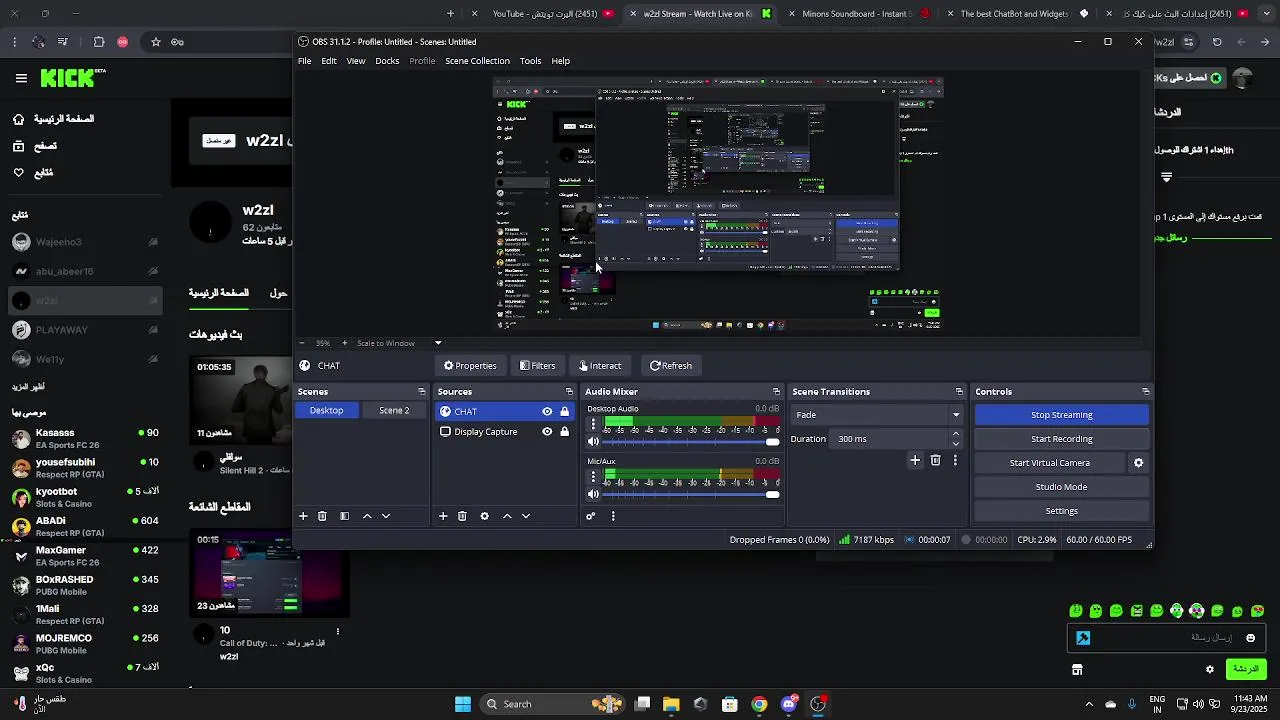Open File Explorer from taskbar
The height and width of the screenshot is (720, 1280).
(671, 704)
